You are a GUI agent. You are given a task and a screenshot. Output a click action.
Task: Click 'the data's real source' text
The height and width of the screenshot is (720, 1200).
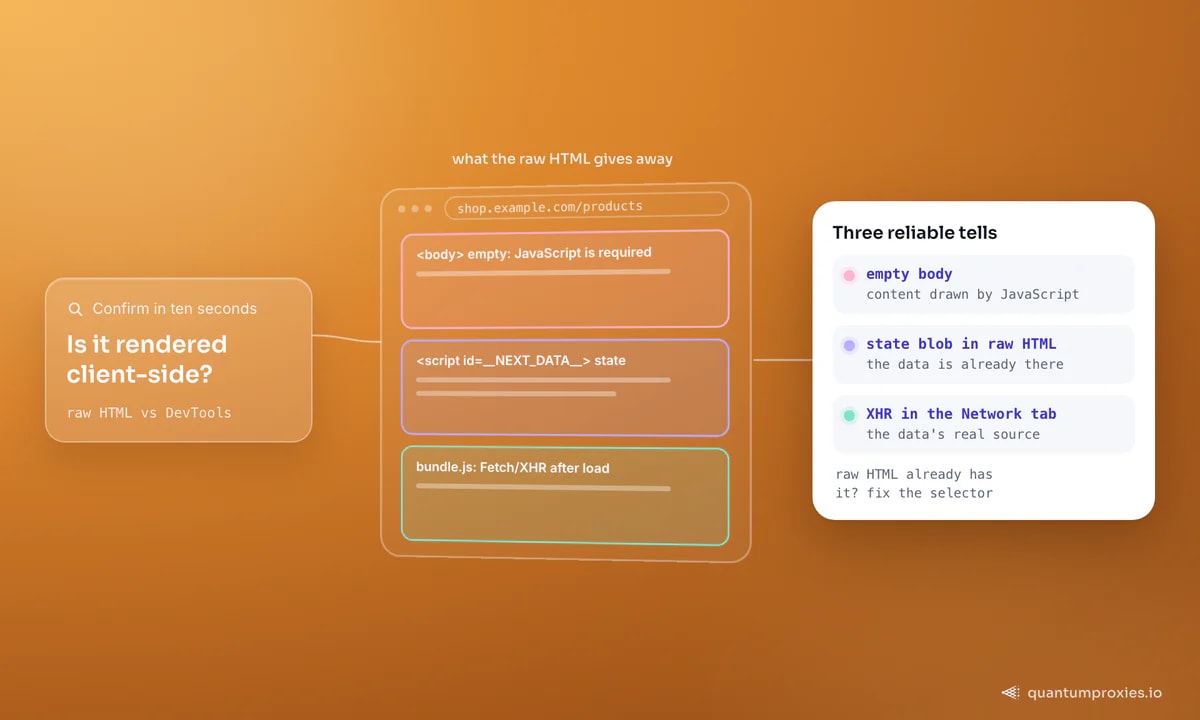(x=953, y=434)
